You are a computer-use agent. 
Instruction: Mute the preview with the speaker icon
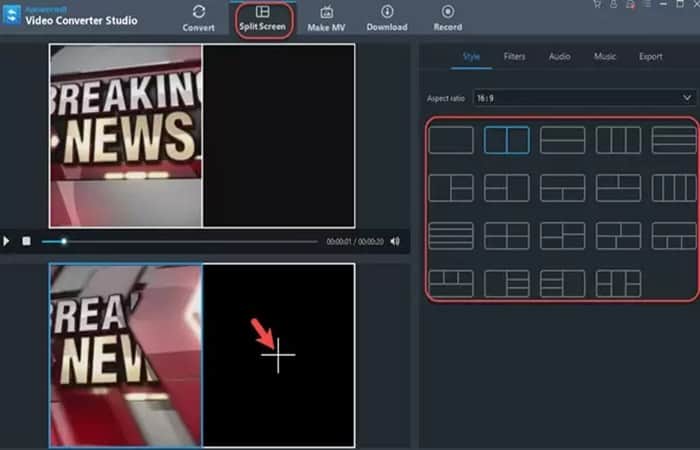coord(395,242)
